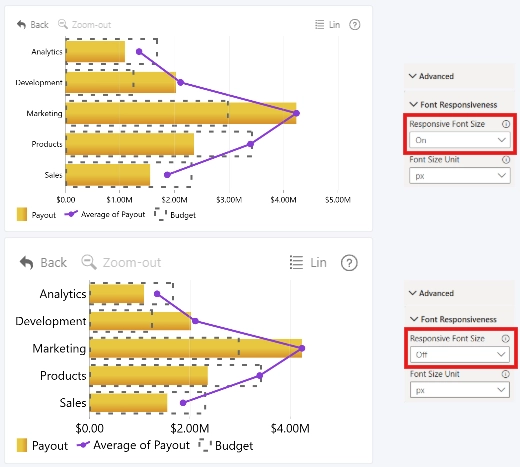The image size is (520, 467).
Task: Click Budget legend text in bottom chart
Action: (x=234, y=446)
